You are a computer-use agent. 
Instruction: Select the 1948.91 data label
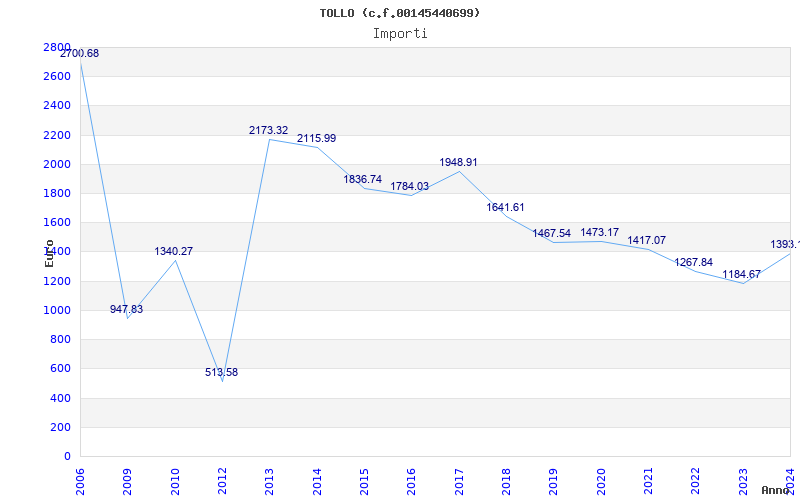[459, 162]
